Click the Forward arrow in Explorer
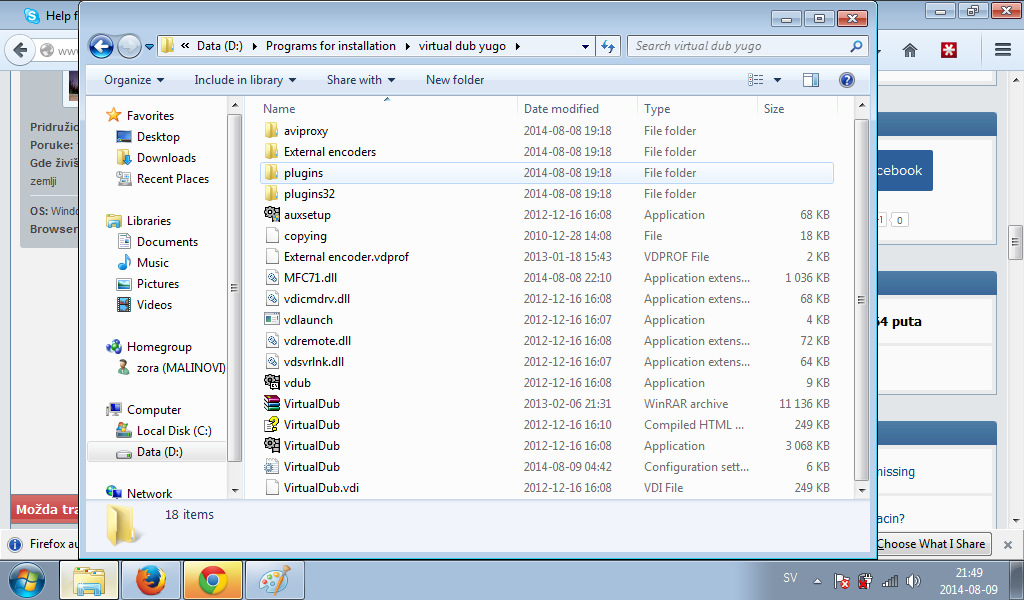Image resolution: width=1024 pixels, height=600 pixels. (x=129, y=46)
